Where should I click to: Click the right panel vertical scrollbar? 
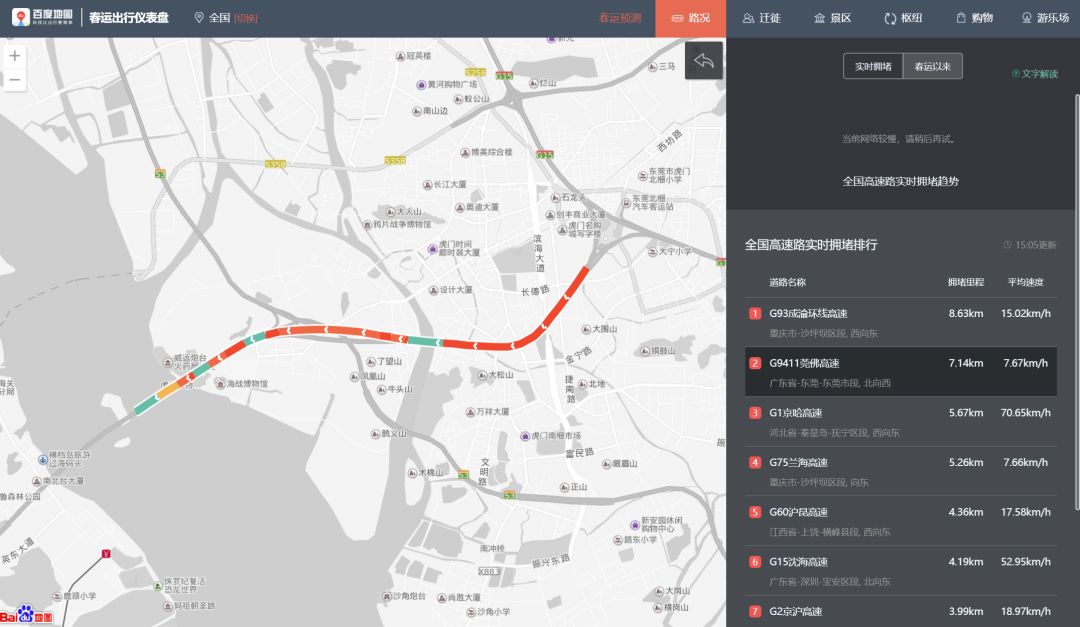pos(1077,302)
